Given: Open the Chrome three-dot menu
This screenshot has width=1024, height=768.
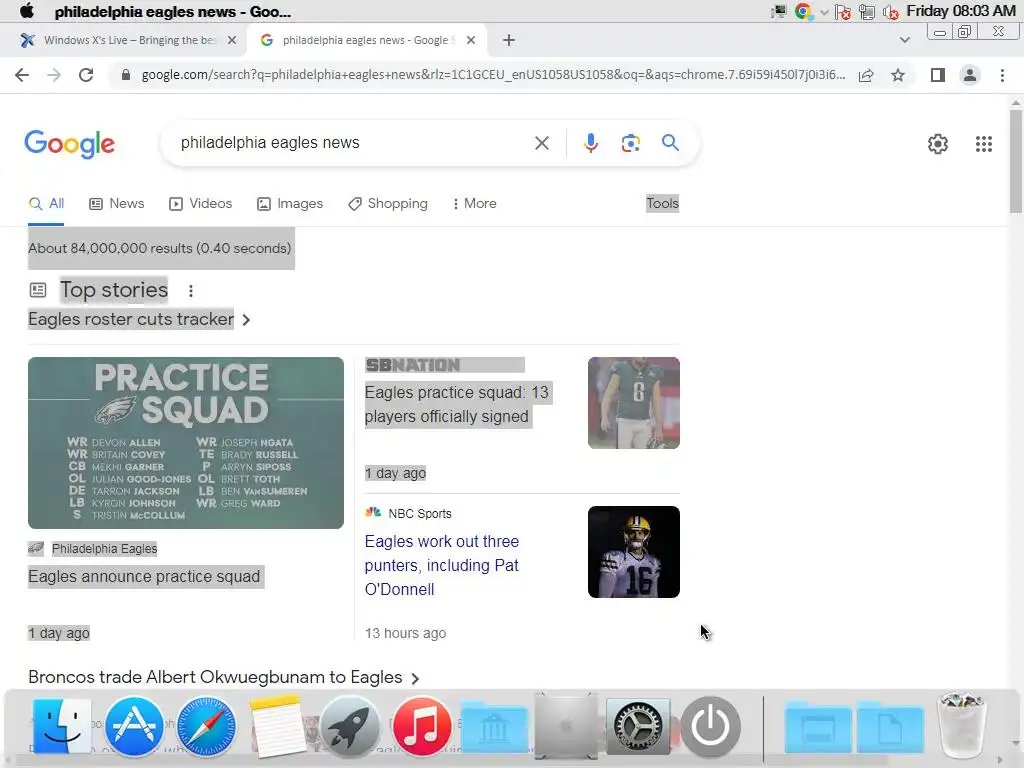Looking at the screenshot, I should 1002,75.
